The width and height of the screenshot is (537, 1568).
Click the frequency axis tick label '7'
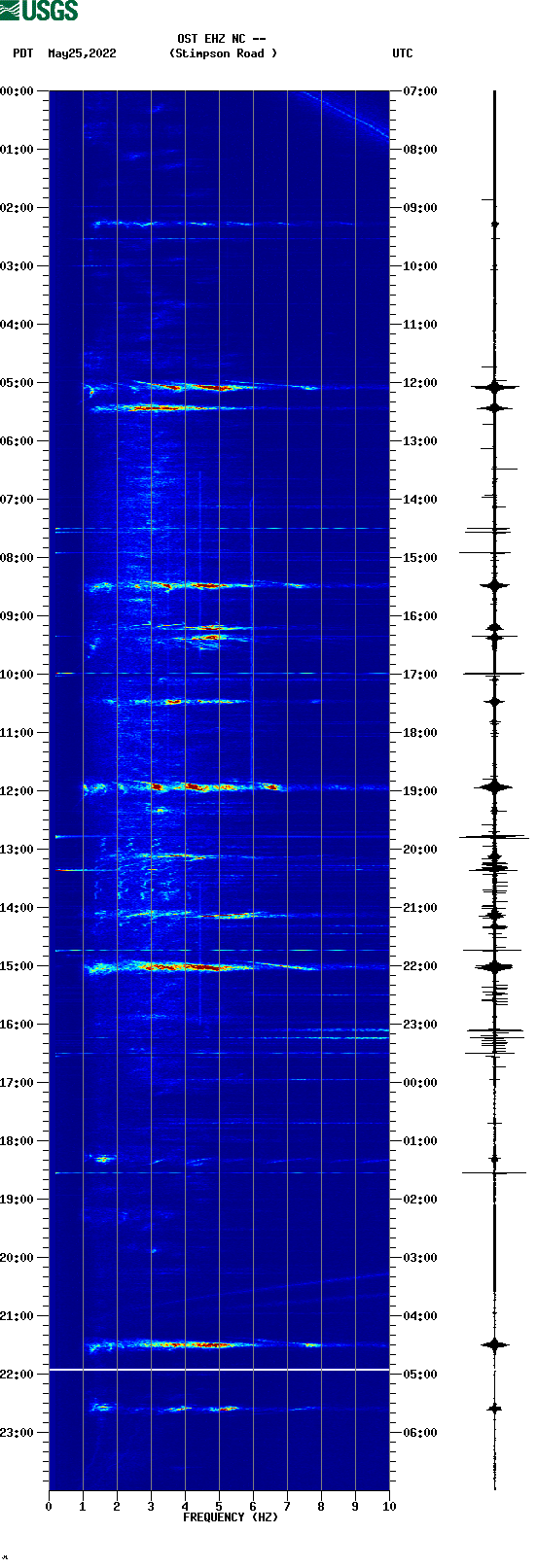point(287,1507)
